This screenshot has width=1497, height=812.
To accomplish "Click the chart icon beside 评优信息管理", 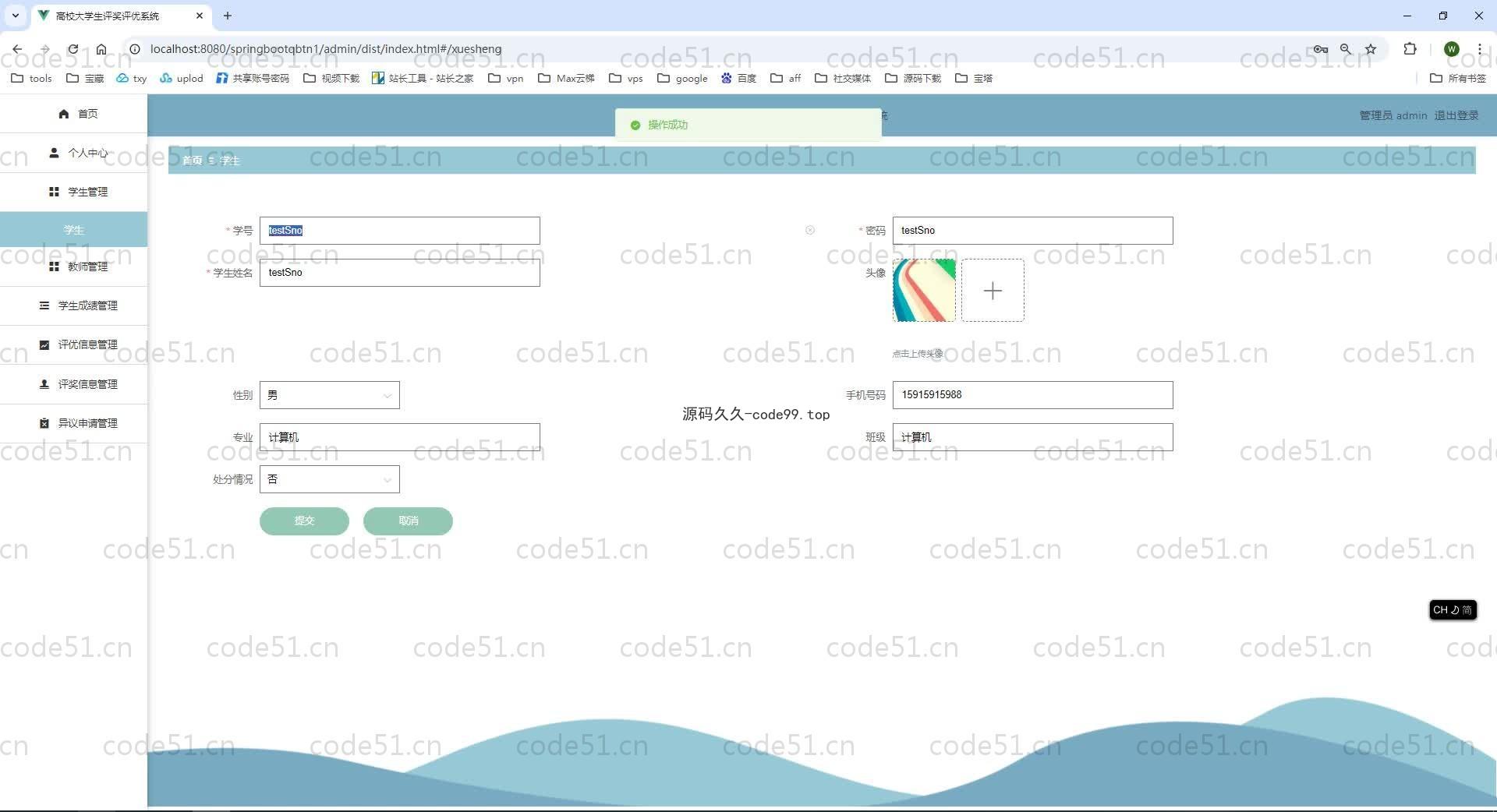I will tap(44, 344).
